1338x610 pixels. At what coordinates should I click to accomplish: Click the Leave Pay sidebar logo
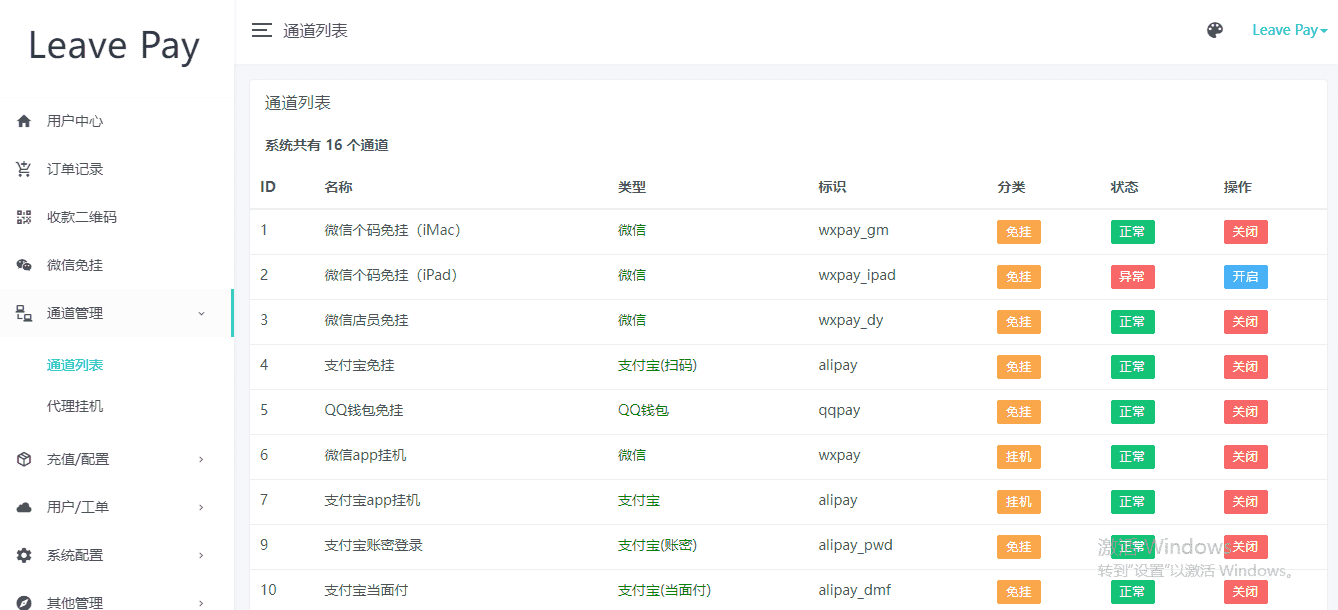[x=114, y=46]
